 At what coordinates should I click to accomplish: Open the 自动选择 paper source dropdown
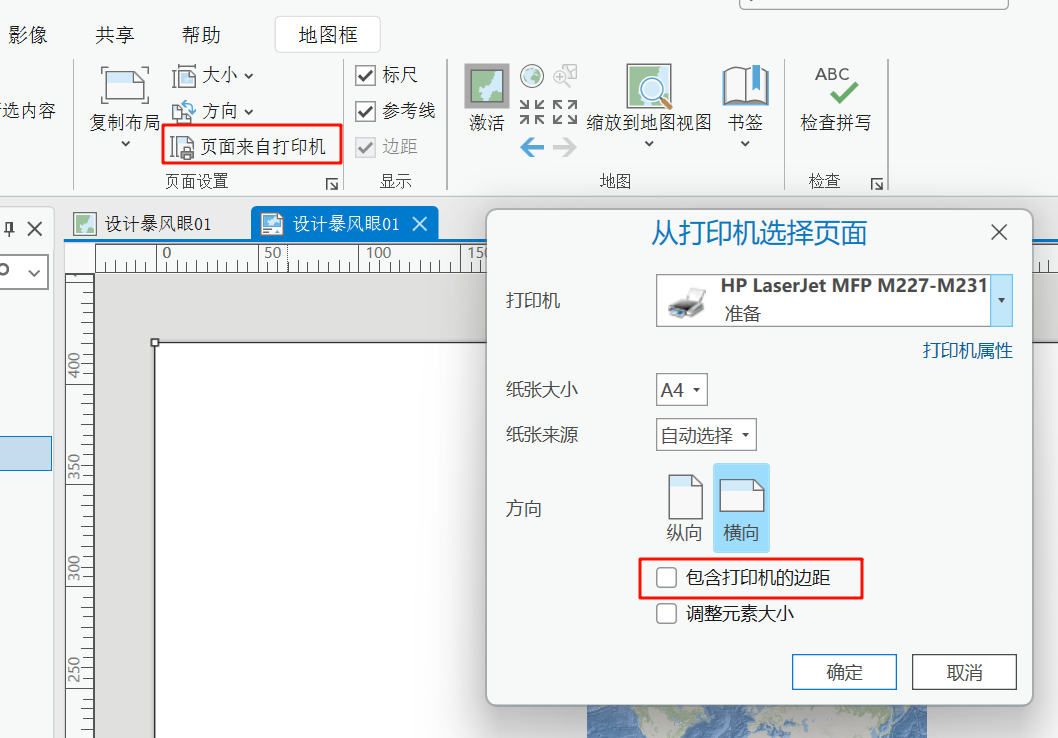pyautogui.click(x=706, y=435)
